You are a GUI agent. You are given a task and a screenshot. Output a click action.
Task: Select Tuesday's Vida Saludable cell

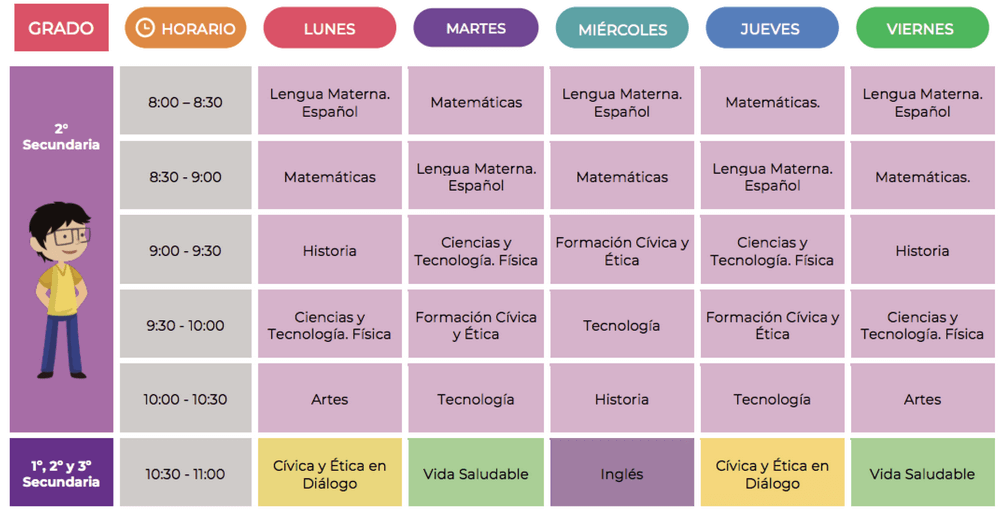tap(475, 474)
